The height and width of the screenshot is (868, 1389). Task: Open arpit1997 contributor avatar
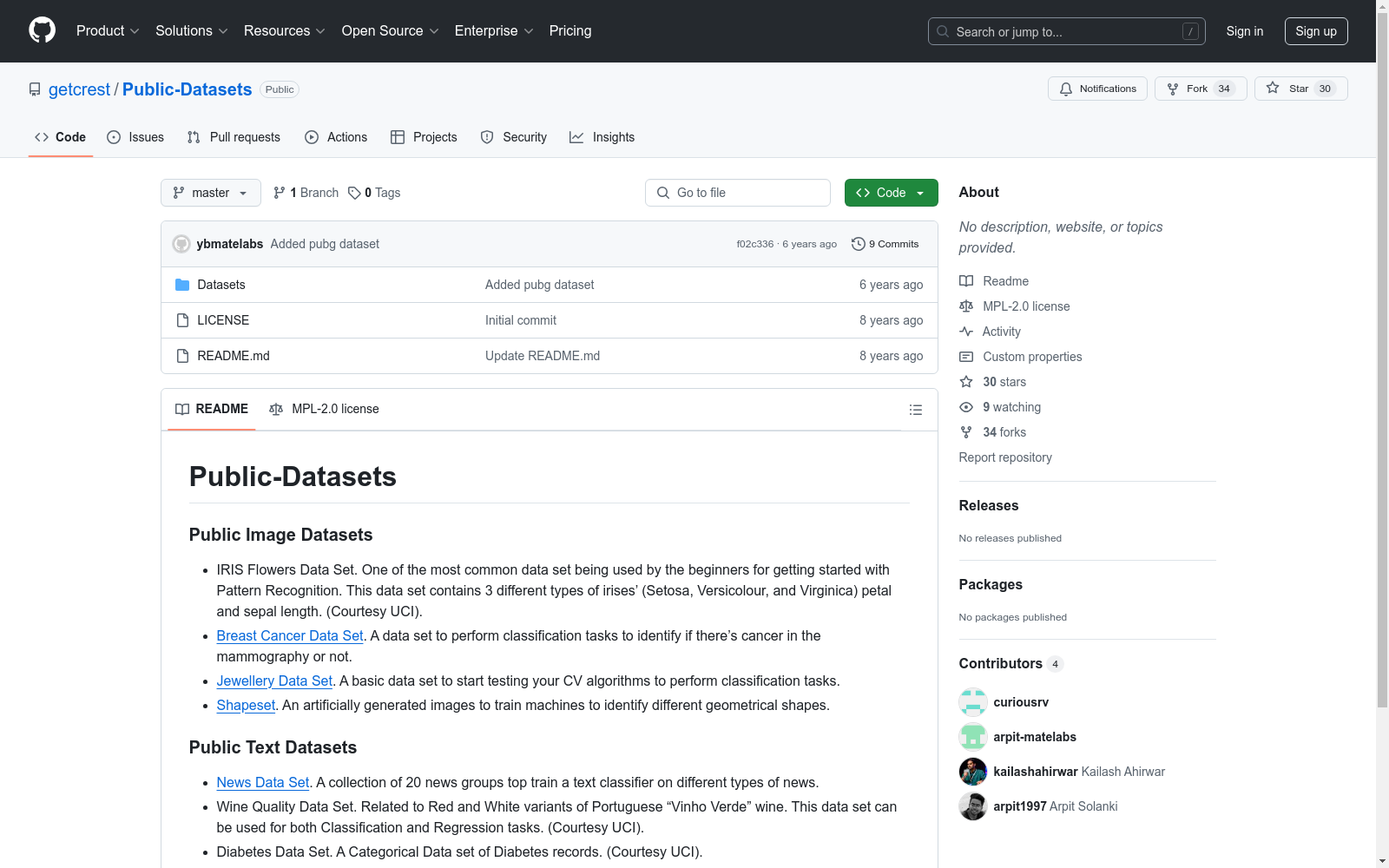973,806
